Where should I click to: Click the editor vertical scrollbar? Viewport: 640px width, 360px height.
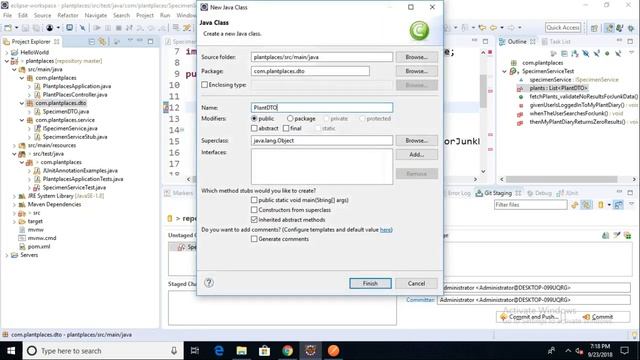pyautogui.click(x=483, y=90)
